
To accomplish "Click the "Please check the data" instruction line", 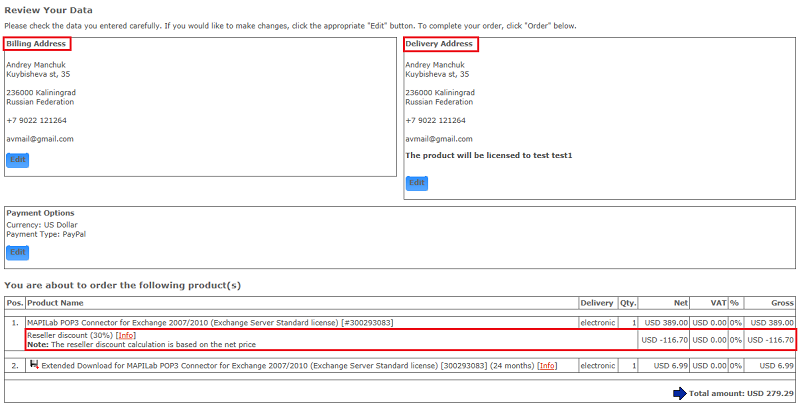I will coord(290,26).
